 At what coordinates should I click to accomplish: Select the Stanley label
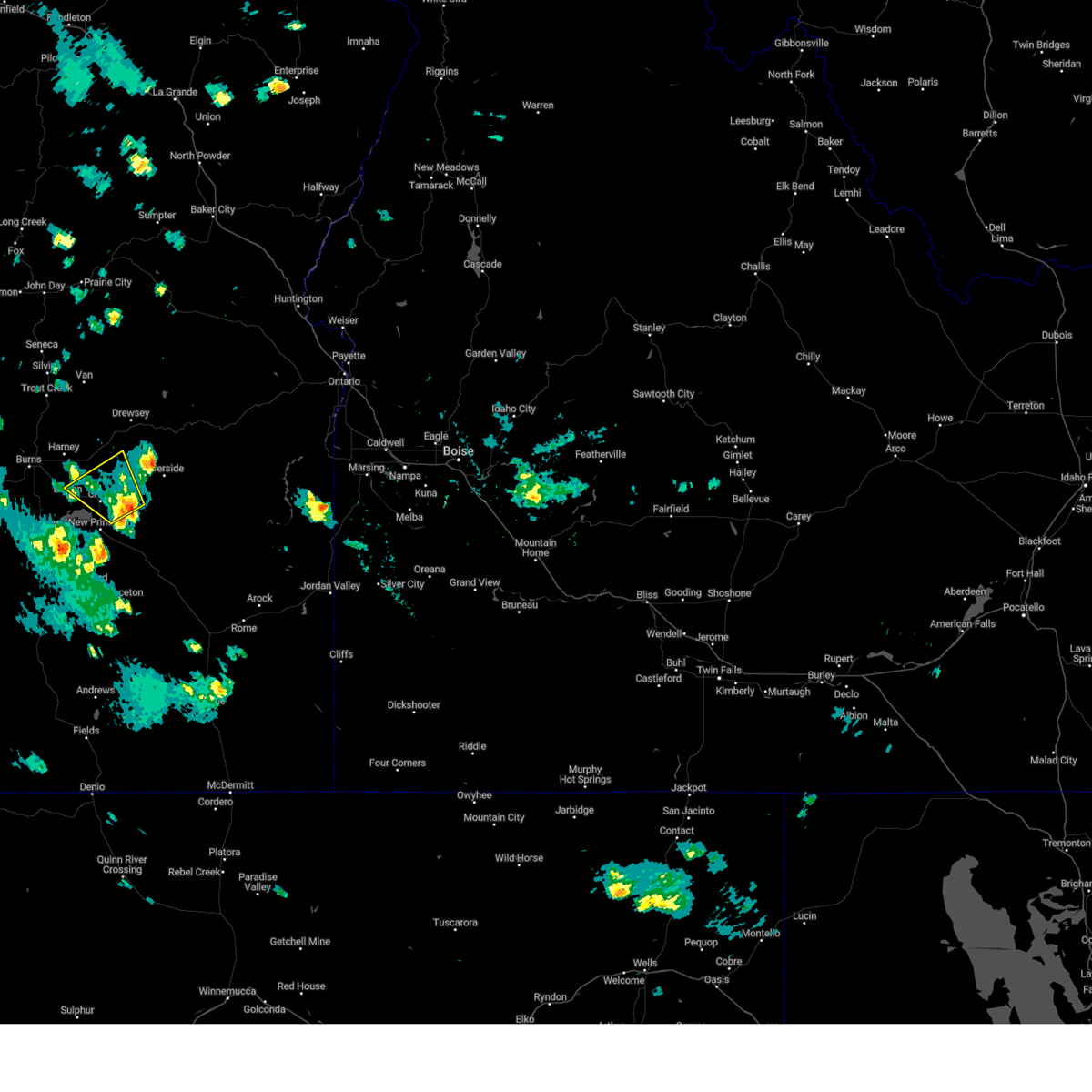click(649, 328)
